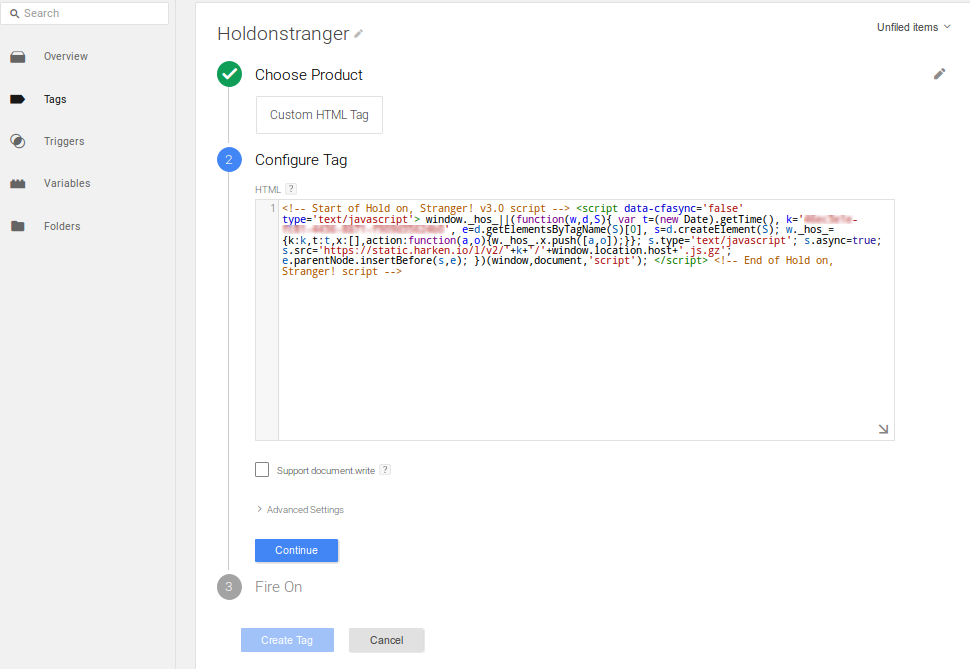The width and height of the screenshot is (970, 669).
Task: Expand Advanced Settings
Action: 300,509
